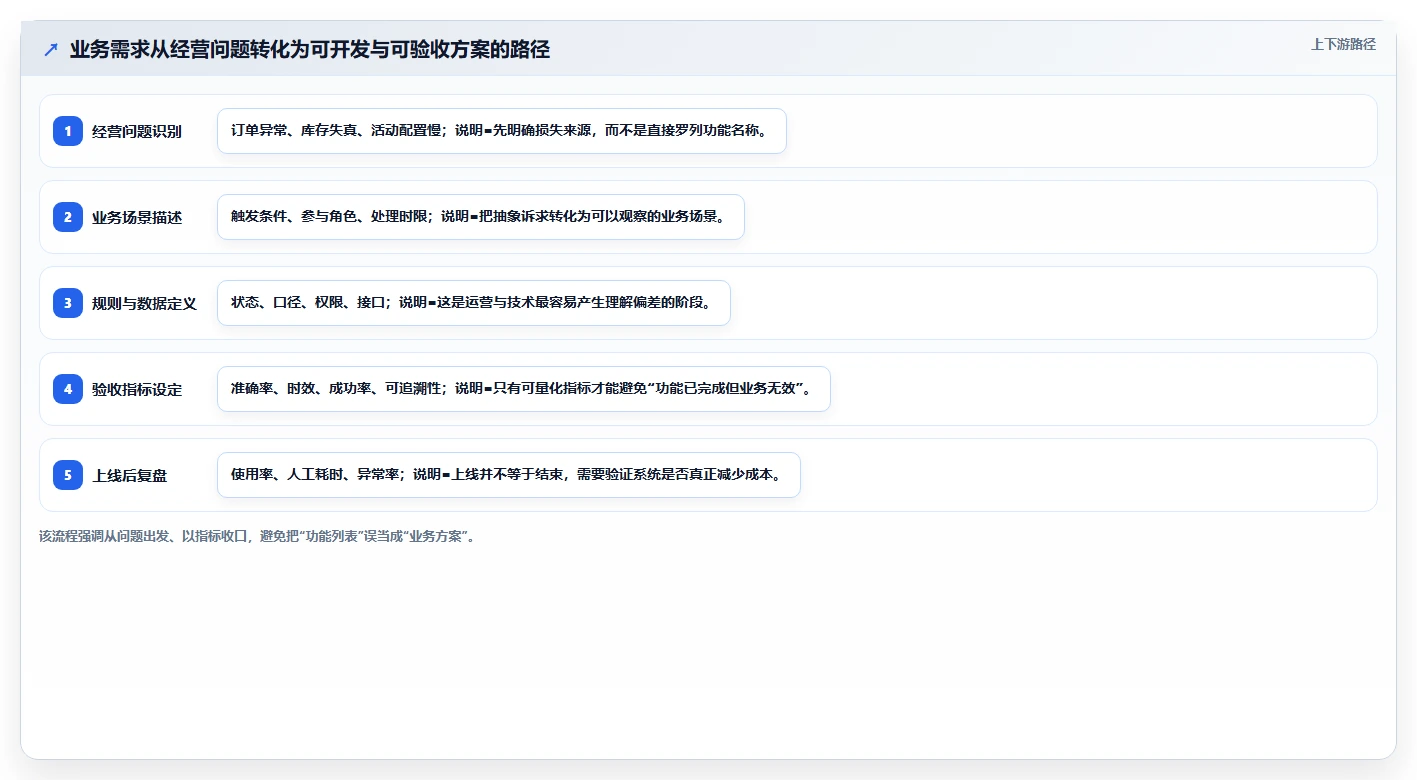Click the 业务场景描述 step label

[x=137, y=217]
